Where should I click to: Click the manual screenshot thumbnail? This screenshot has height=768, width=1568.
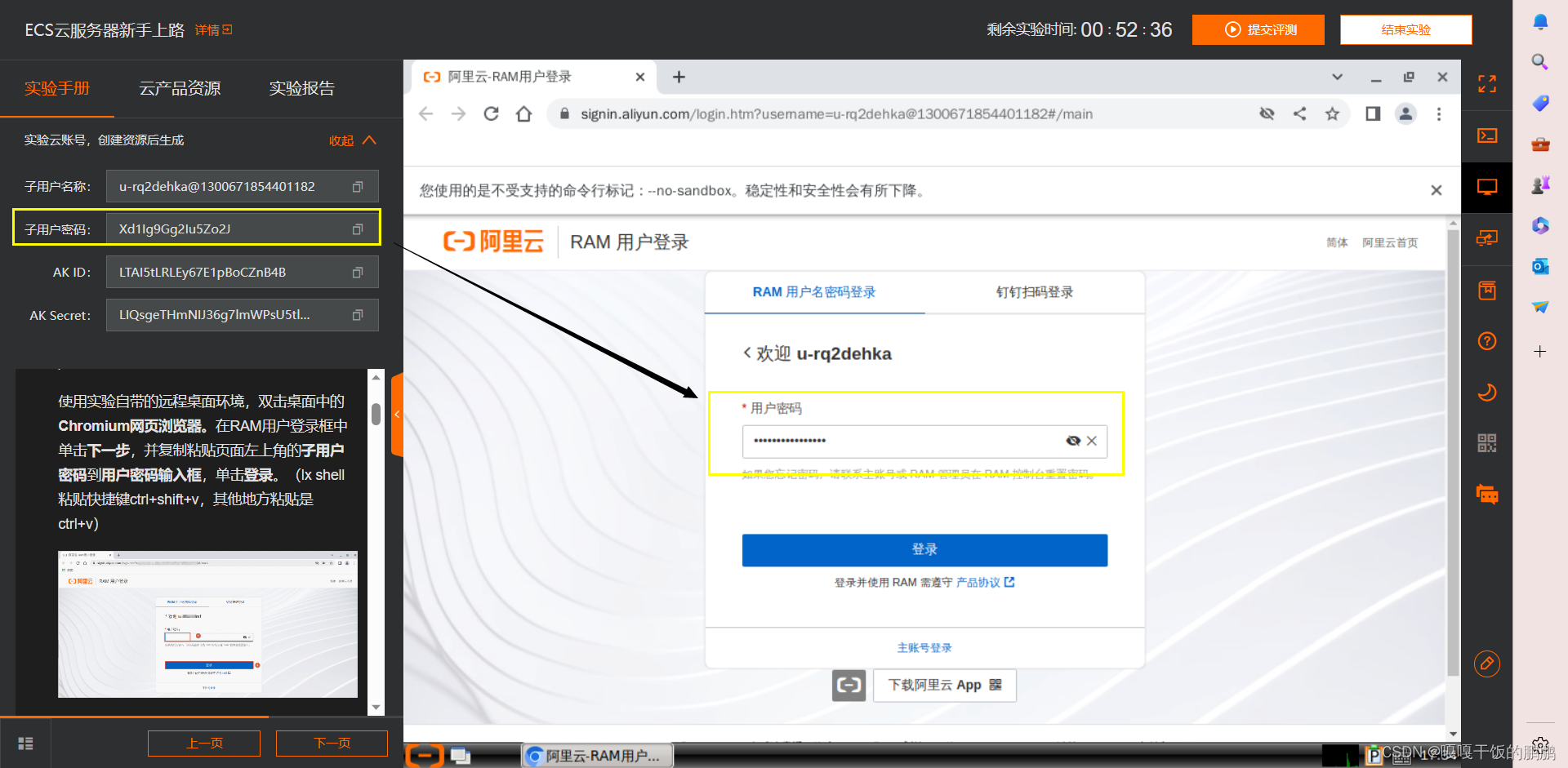tap(207, 624)
